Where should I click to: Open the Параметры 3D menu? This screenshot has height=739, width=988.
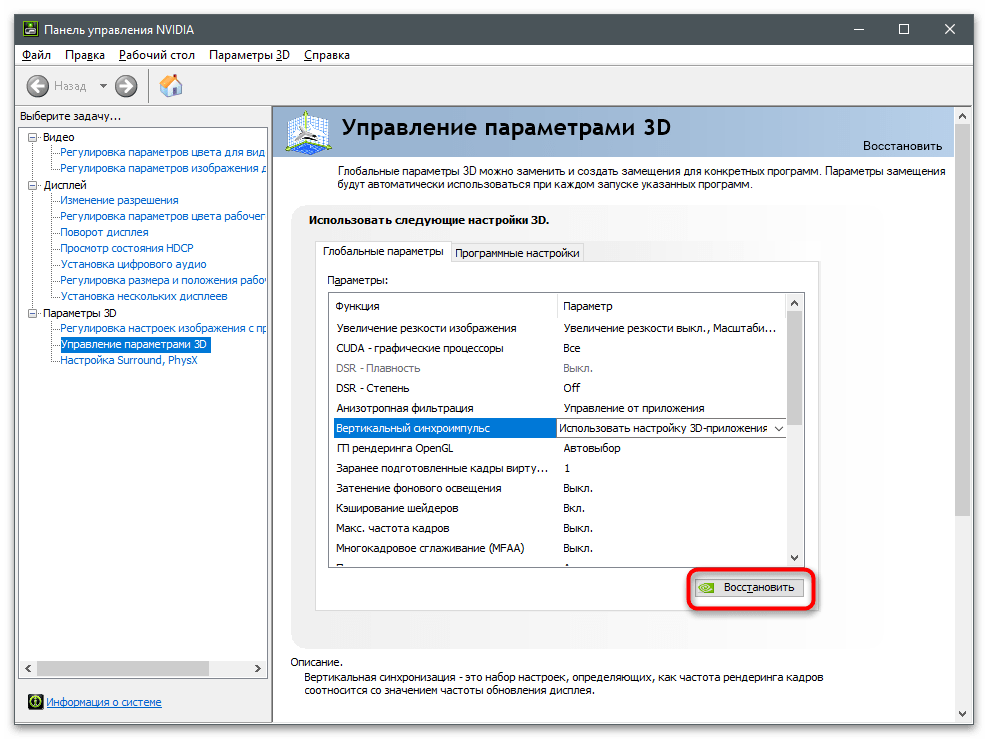[x=250, y=55]
